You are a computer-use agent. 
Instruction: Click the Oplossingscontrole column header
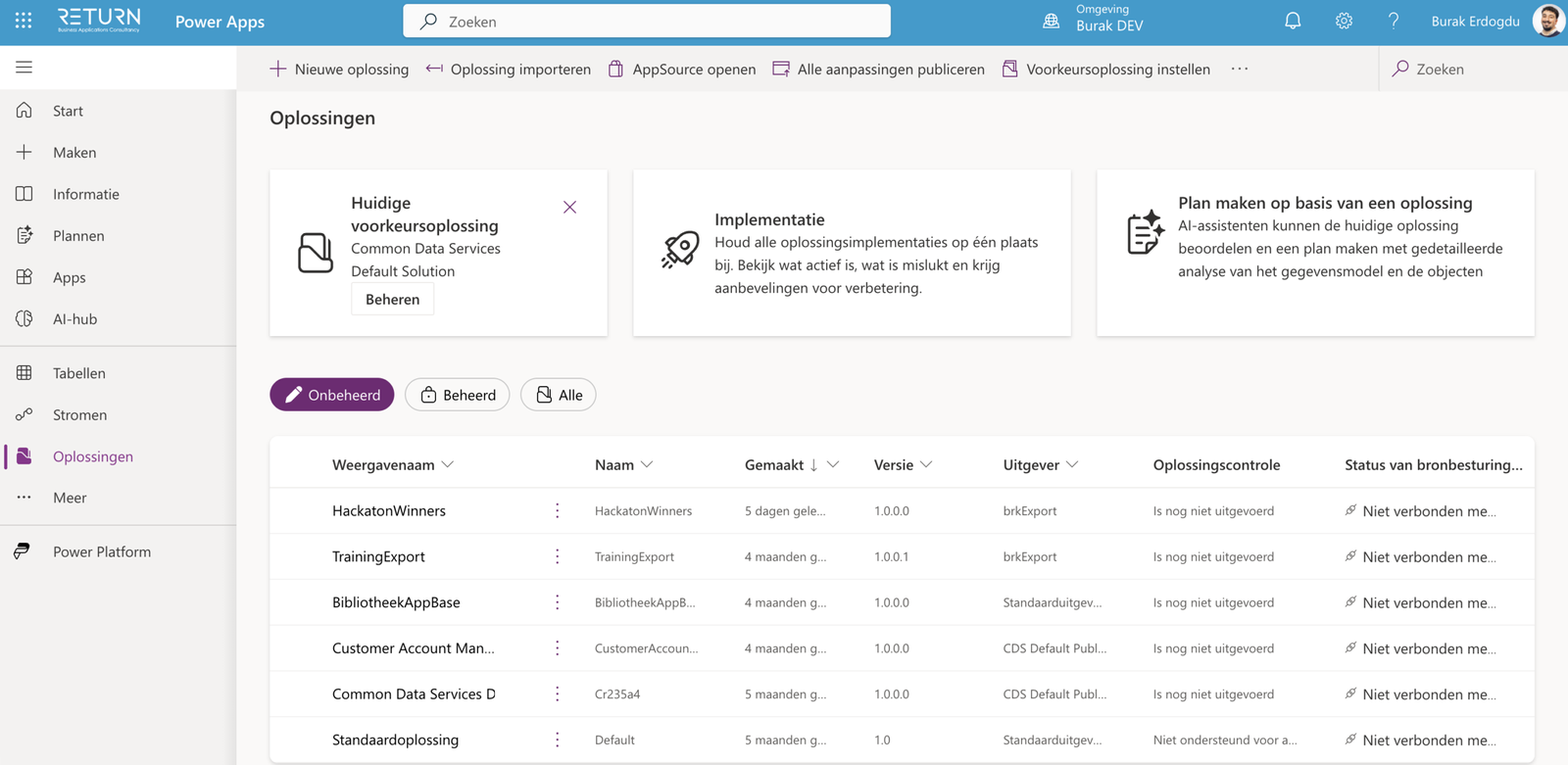coord(1216,464)
